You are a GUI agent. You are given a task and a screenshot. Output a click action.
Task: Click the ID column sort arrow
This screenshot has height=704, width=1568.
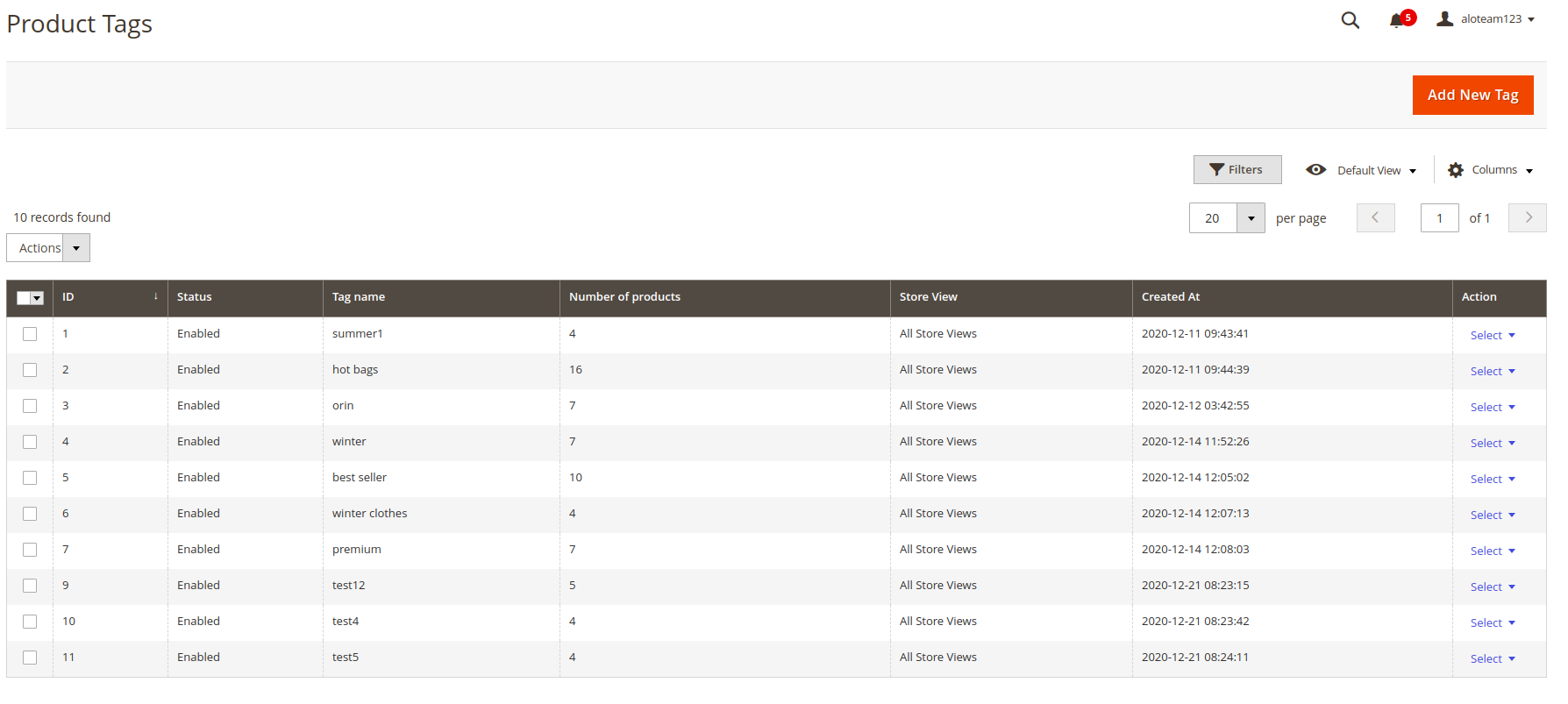[x=155, y=296]
